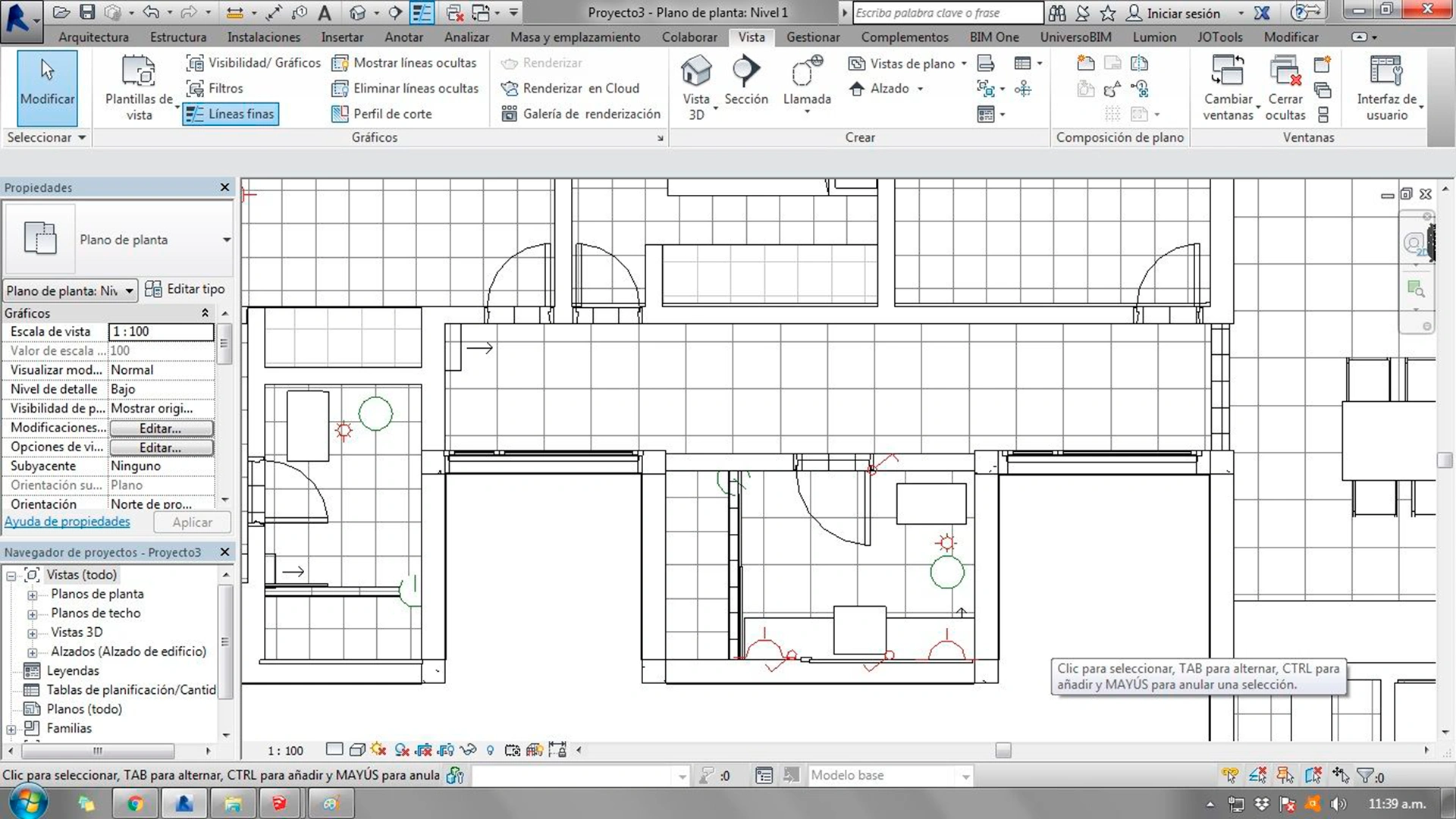Expand the Planos de planta tree node

coord(33,594)
